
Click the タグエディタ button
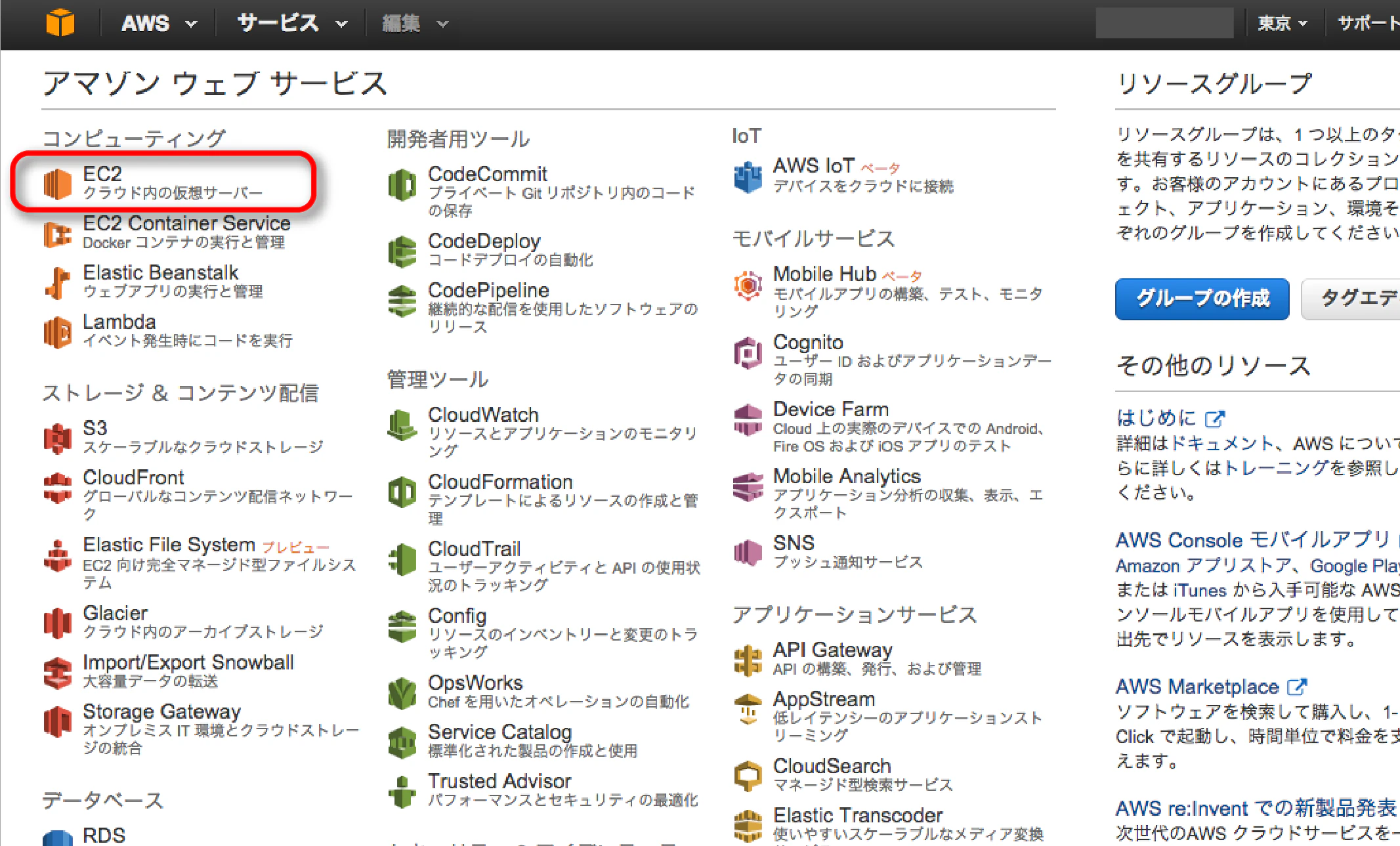[x=1351, y=299]
